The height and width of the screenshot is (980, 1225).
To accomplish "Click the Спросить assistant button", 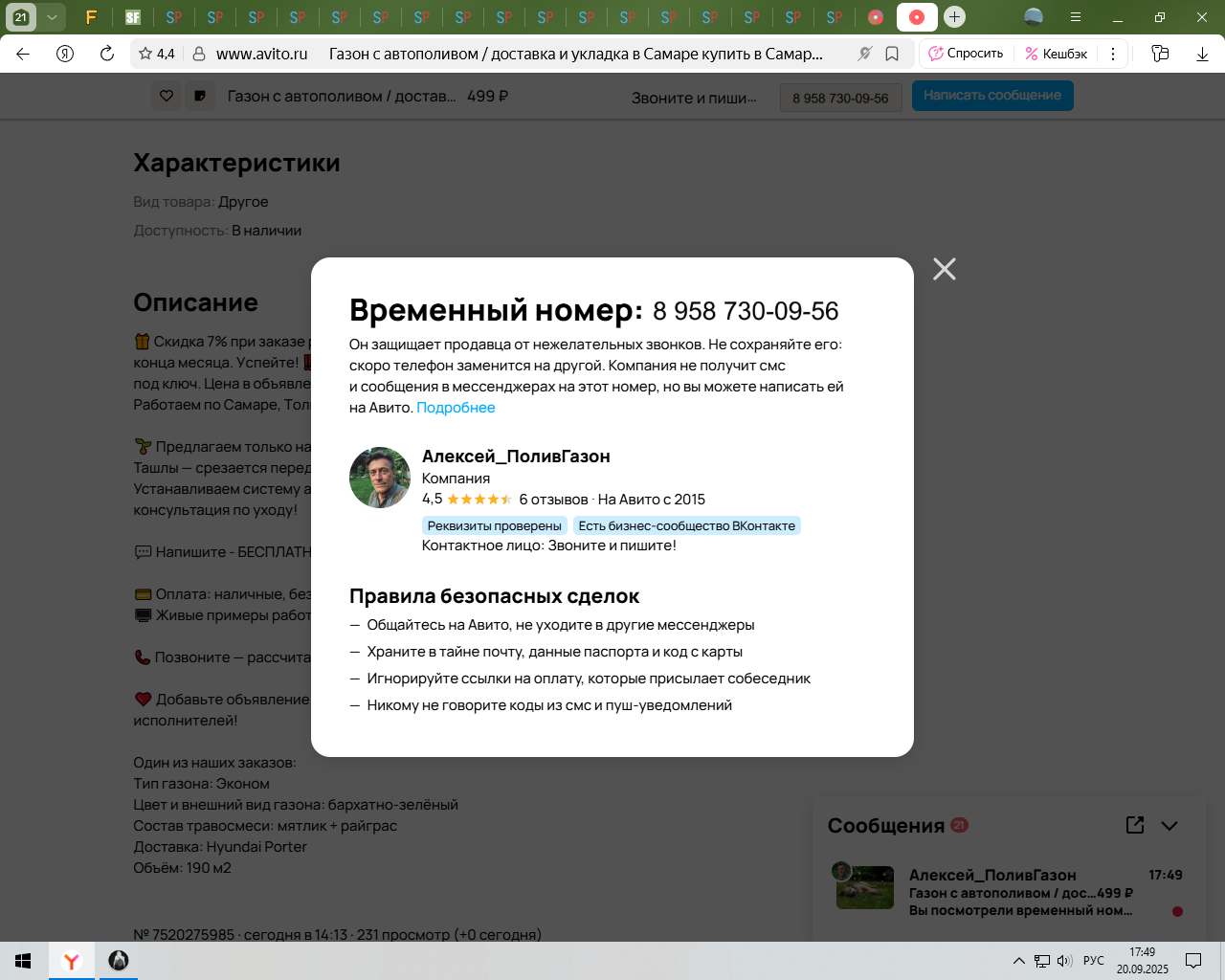I will 966,54.
